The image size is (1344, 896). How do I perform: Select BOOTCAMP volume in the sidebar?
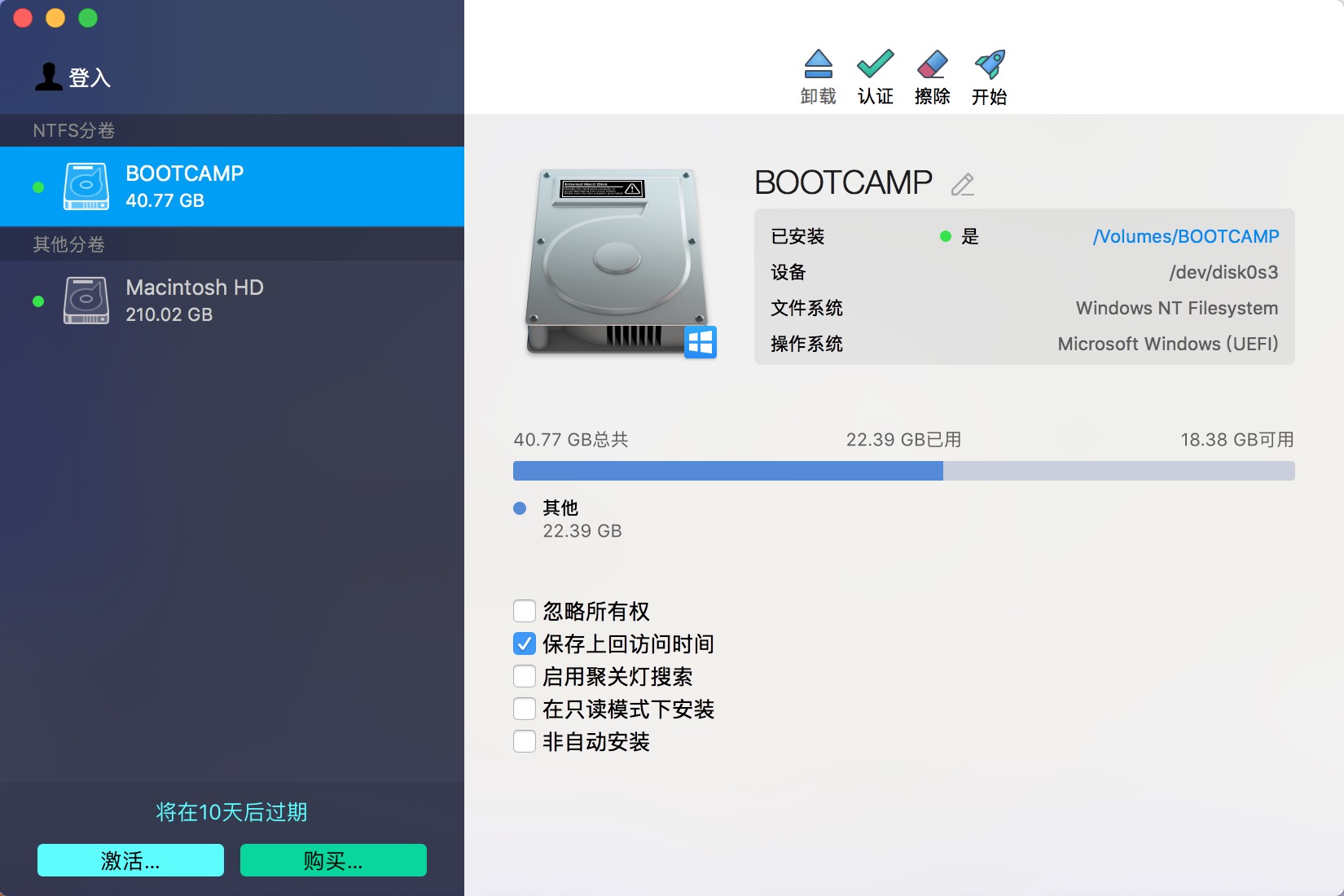coord(232,187)
